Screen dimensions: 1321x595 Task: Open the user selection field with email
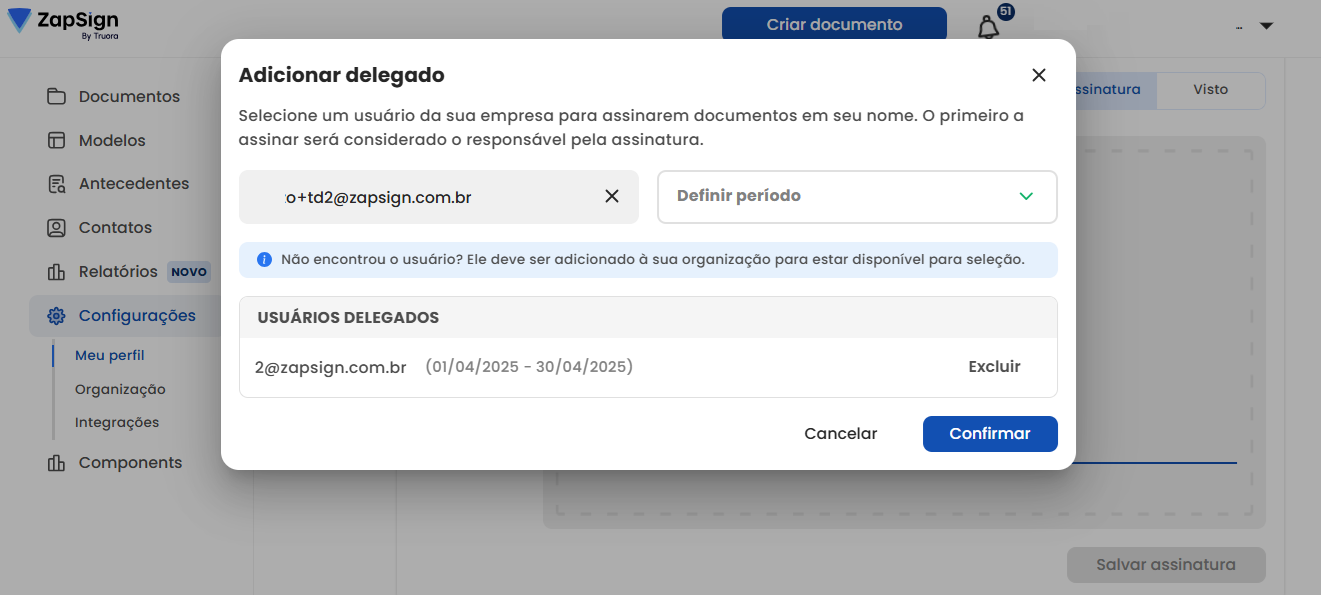point(439,197)
